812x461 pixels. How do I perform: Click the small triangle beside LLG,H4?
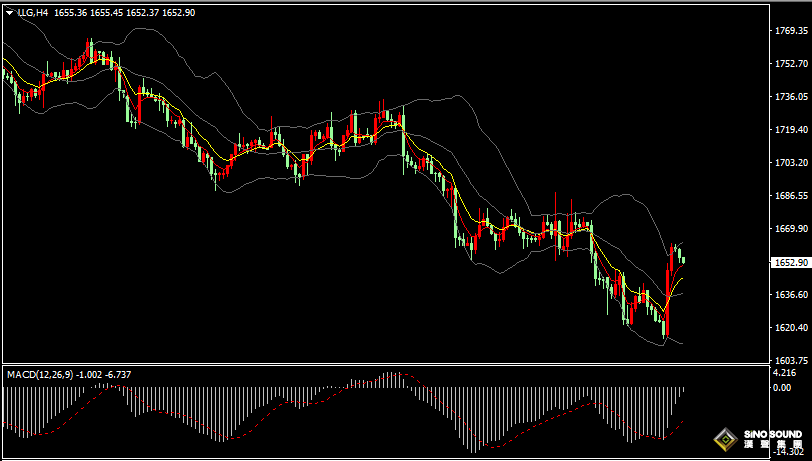[x=9, y=13]
